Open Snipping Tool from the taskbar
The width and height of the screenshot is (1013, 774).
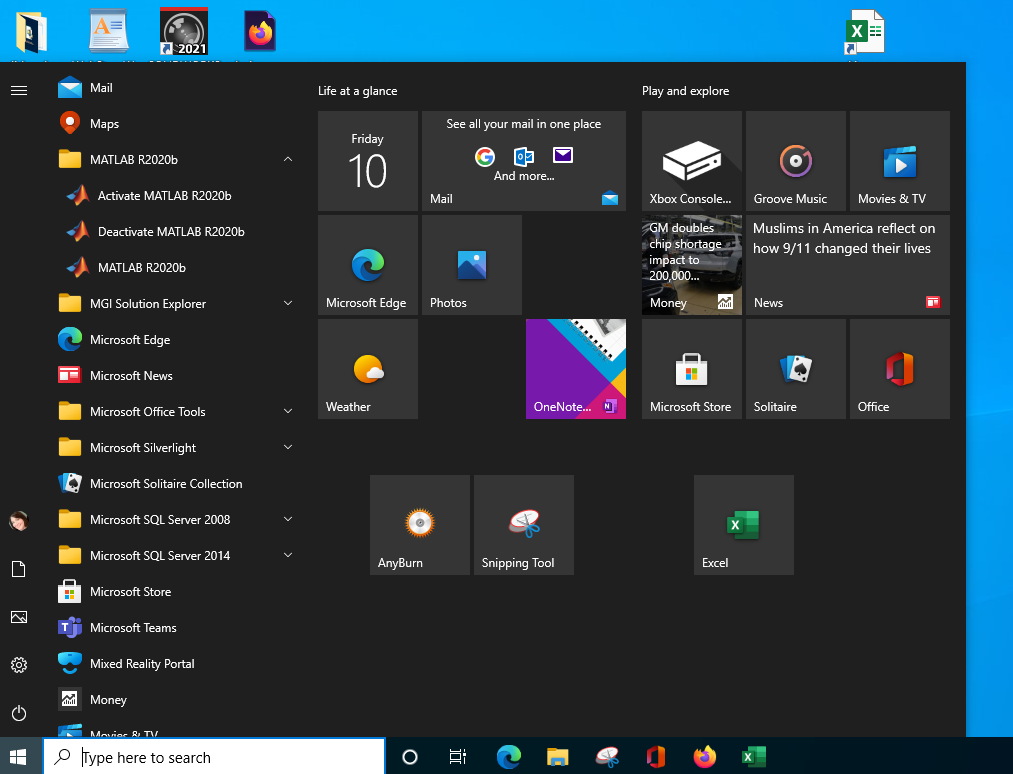coord(607,757)
